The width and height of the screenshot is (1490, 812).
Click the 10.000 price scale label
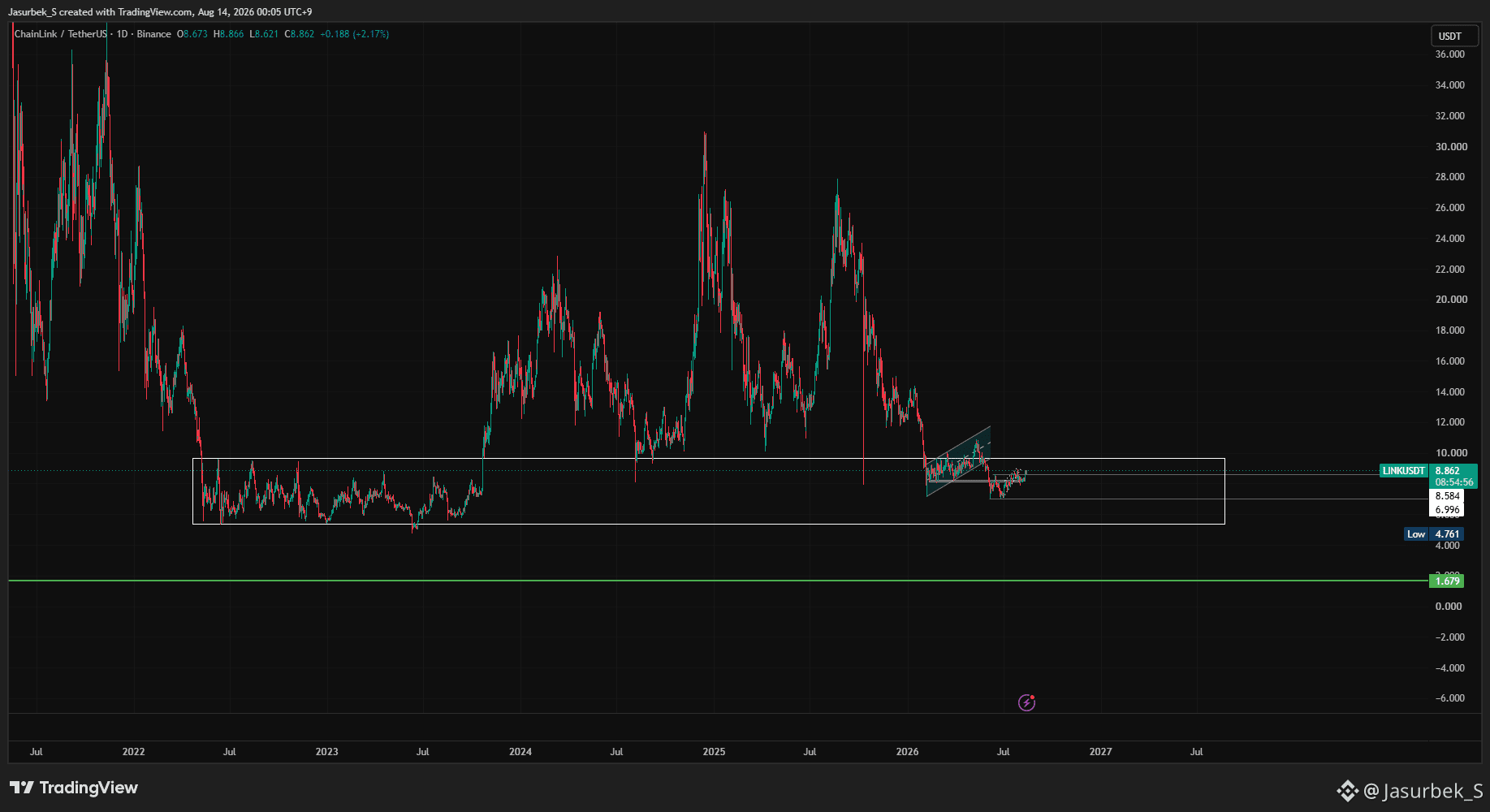tap(1451, 453)
